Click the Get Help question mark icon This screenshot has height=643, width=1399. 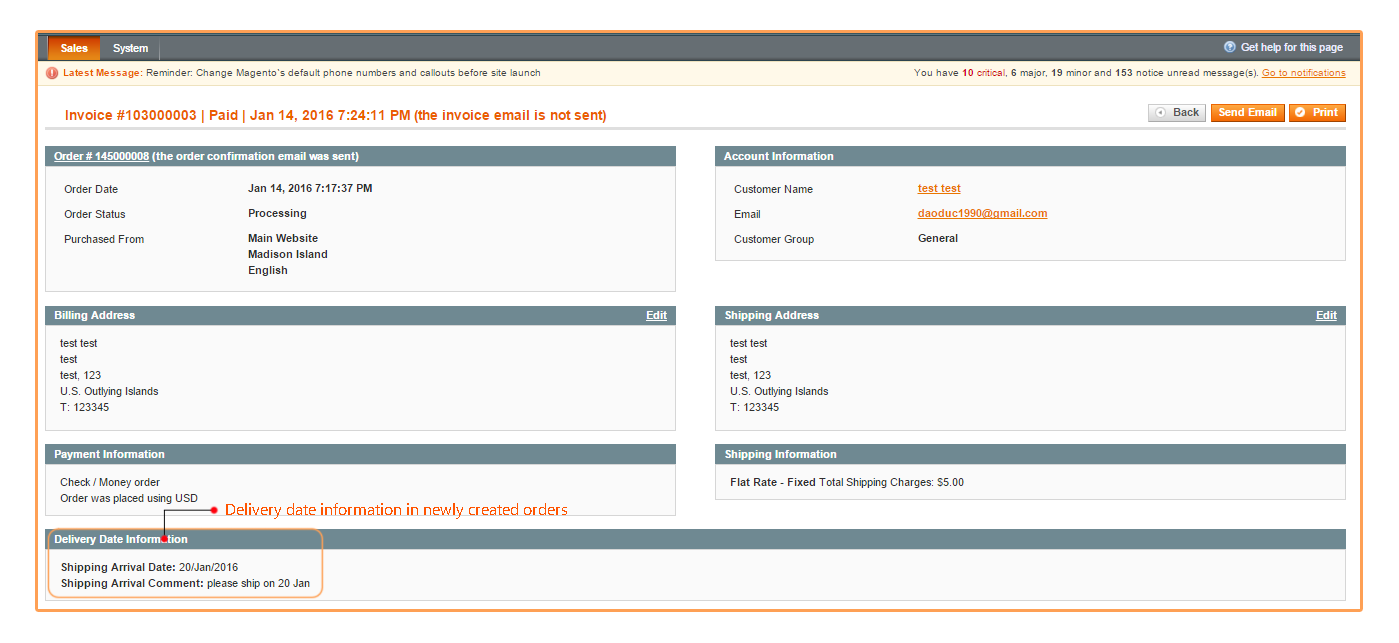click(x=1229, y=46)
